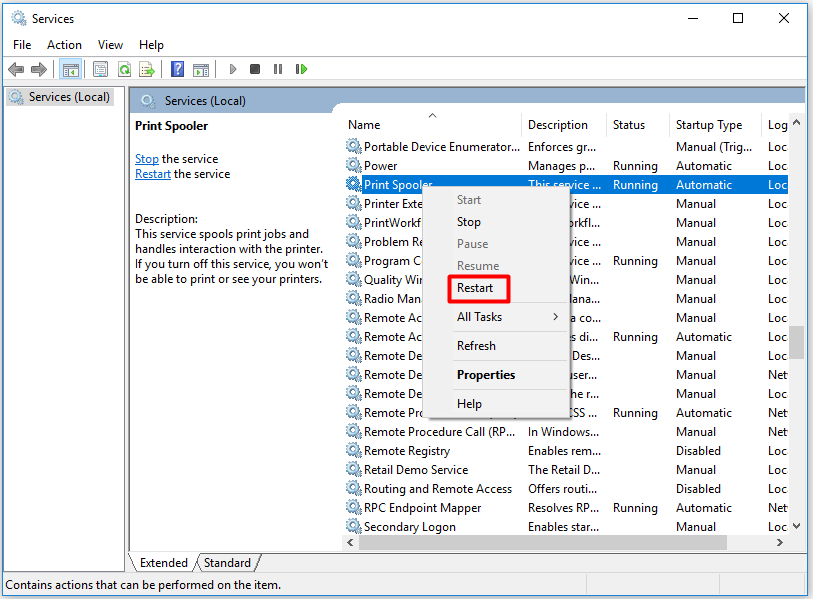Viewport: 813px width, 599px height.
Task: Choose Restart from the context menu
Action: point(478,288)
